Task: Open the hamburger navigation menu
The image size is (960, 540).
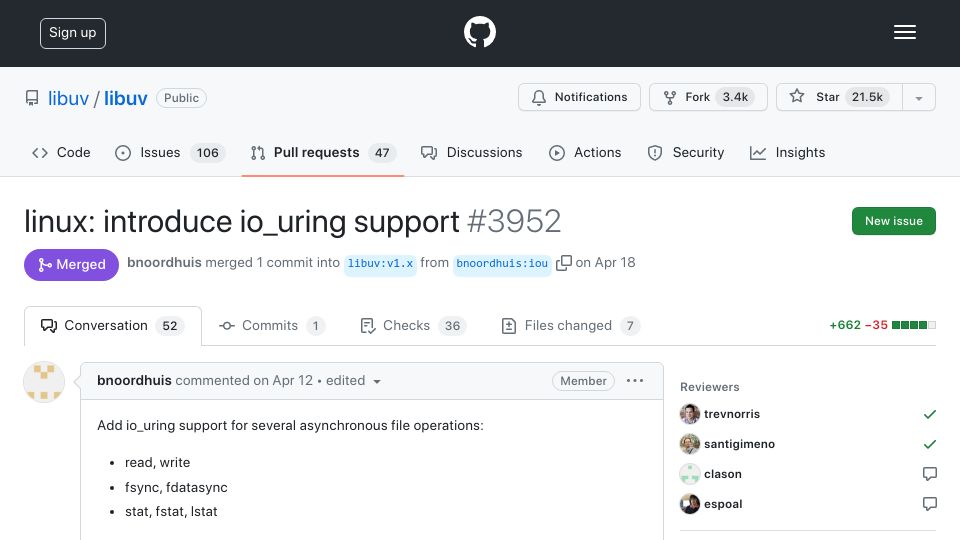Action: coord(904,32)
